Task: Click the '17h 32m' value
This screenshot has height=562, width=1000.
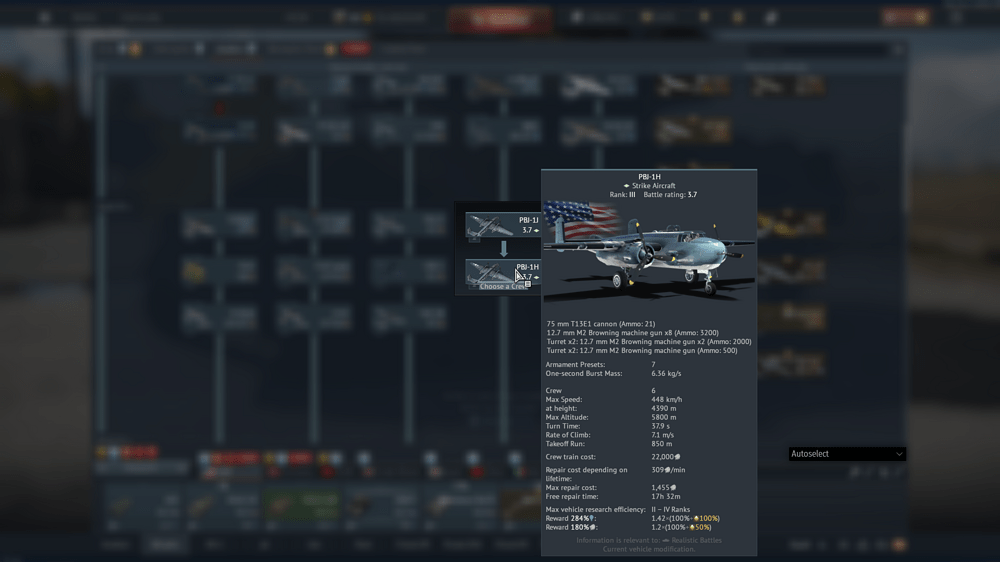Action: pyautogui.click(x=666, y=496)
